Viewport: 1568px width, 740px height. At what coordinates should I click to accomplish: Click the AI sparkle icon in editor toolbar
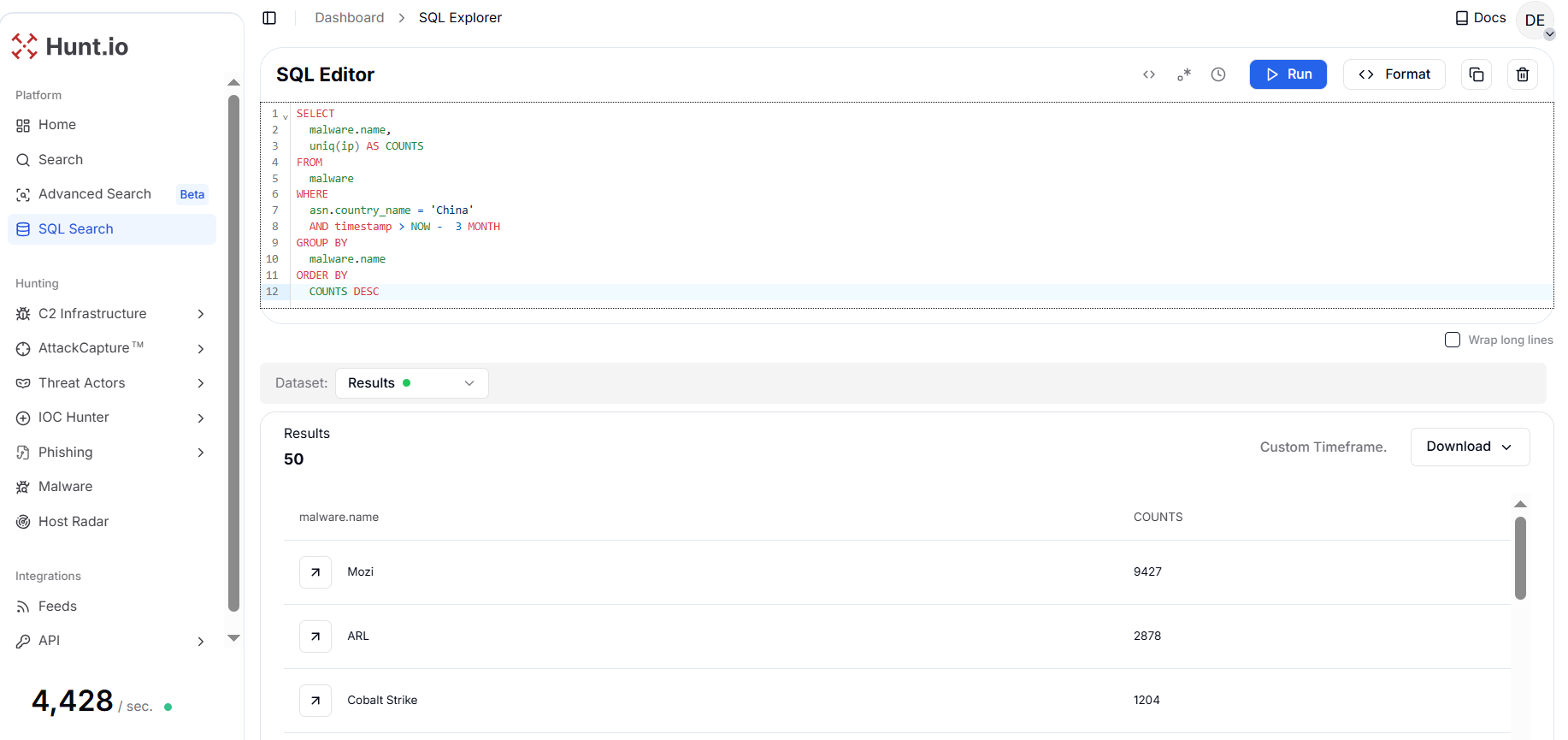point(1184,74)
